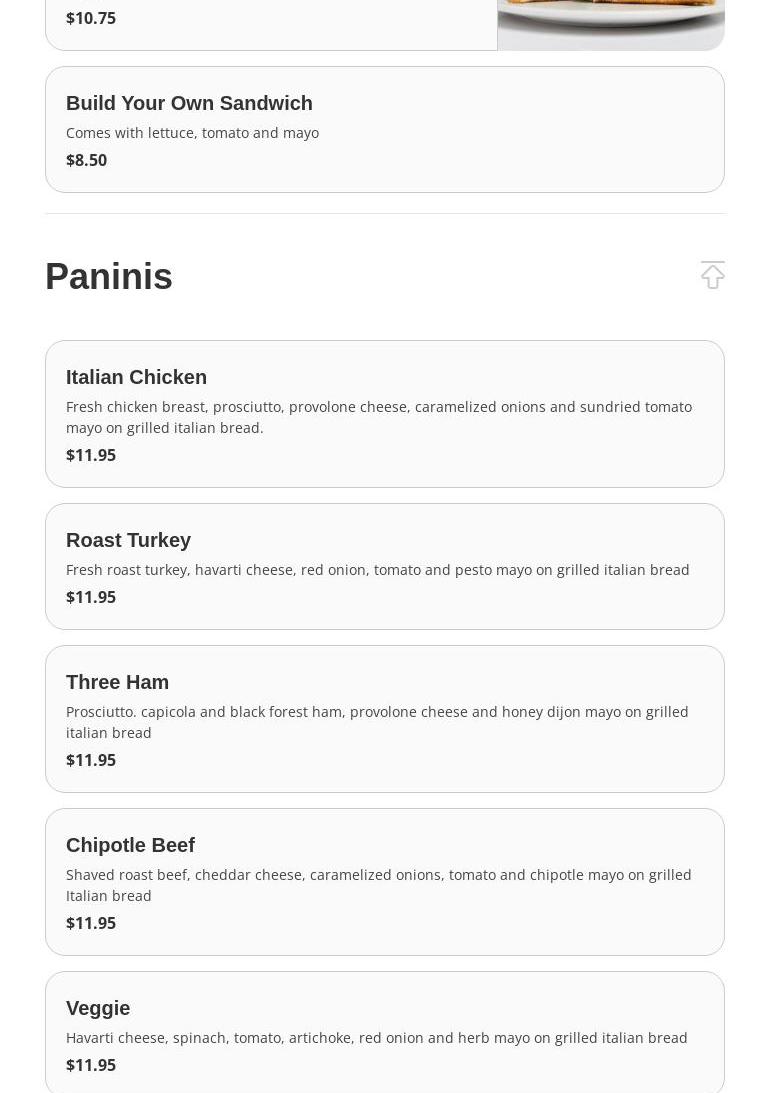Click the Italian Chicken $11.95 price
The height and width of the screenshot is (1093, 770).
91,455
